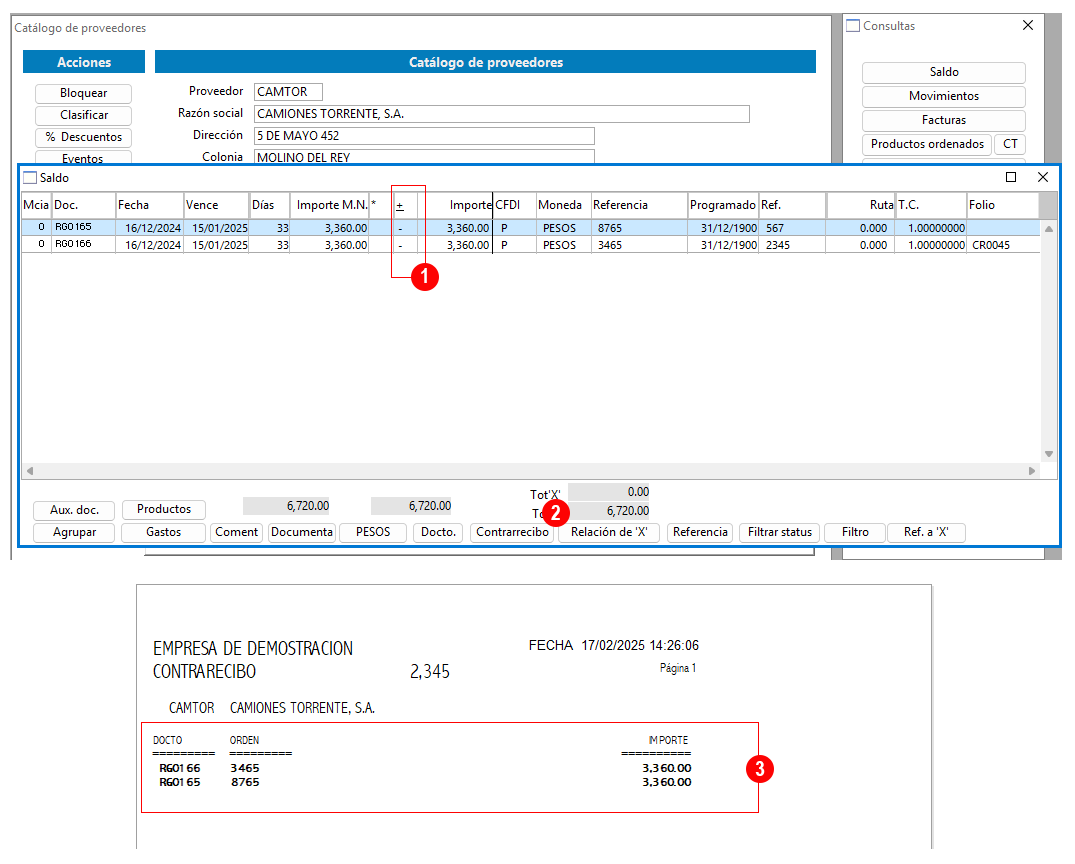Generate a Contrarrecibo
Image resolution: width=1075 pixels, height=864 pixels.
[512, 533]
